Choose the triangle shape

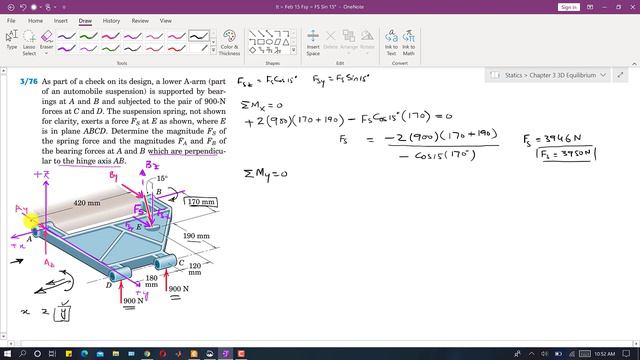[x=286, y=42]
